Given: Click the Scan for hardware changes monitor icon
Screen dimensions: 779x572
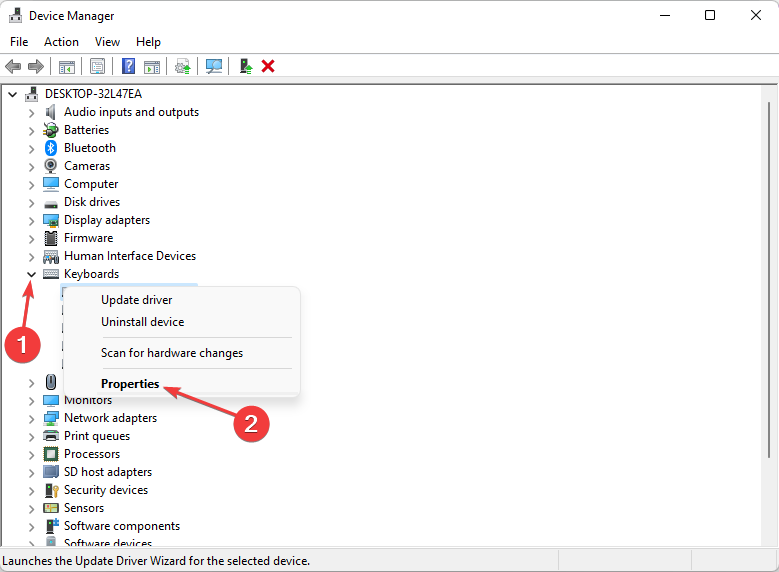Looking at the screenshot, I should pyautogui.click(x=214, y=66).
